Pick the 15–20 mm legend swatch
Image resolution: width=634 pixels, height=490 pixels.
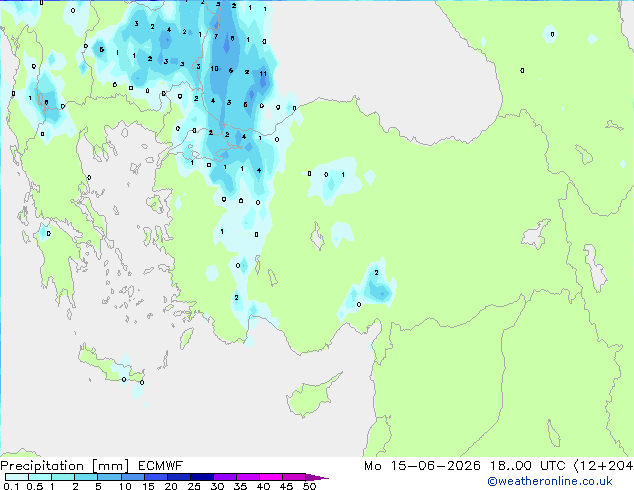(156, 477)
